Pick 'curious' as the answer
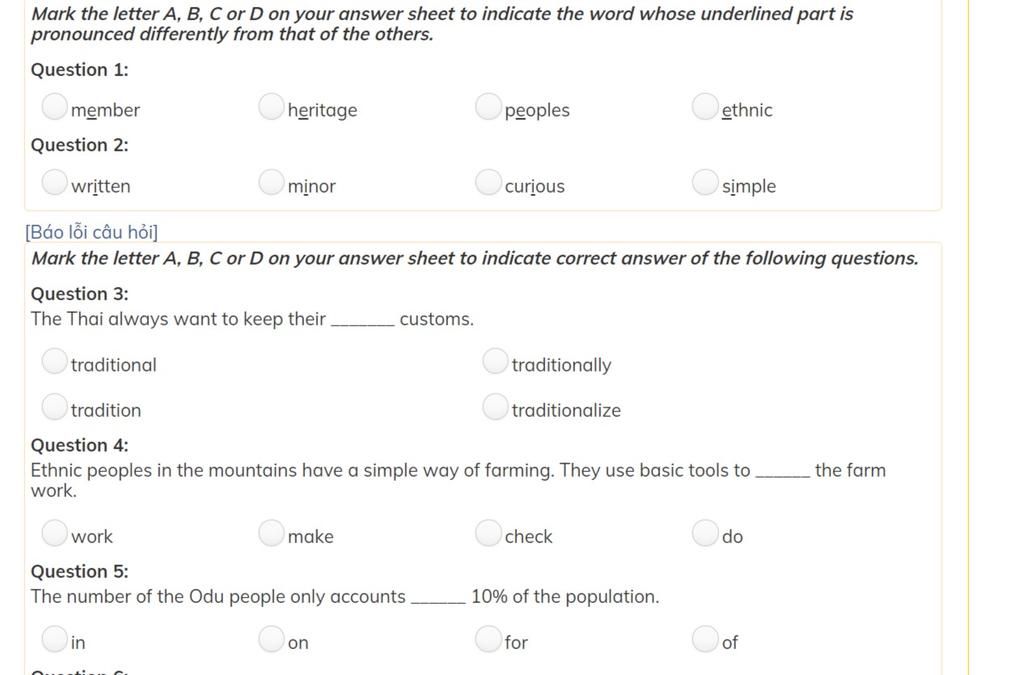The image size is (1024, 675). click(488, 182)
